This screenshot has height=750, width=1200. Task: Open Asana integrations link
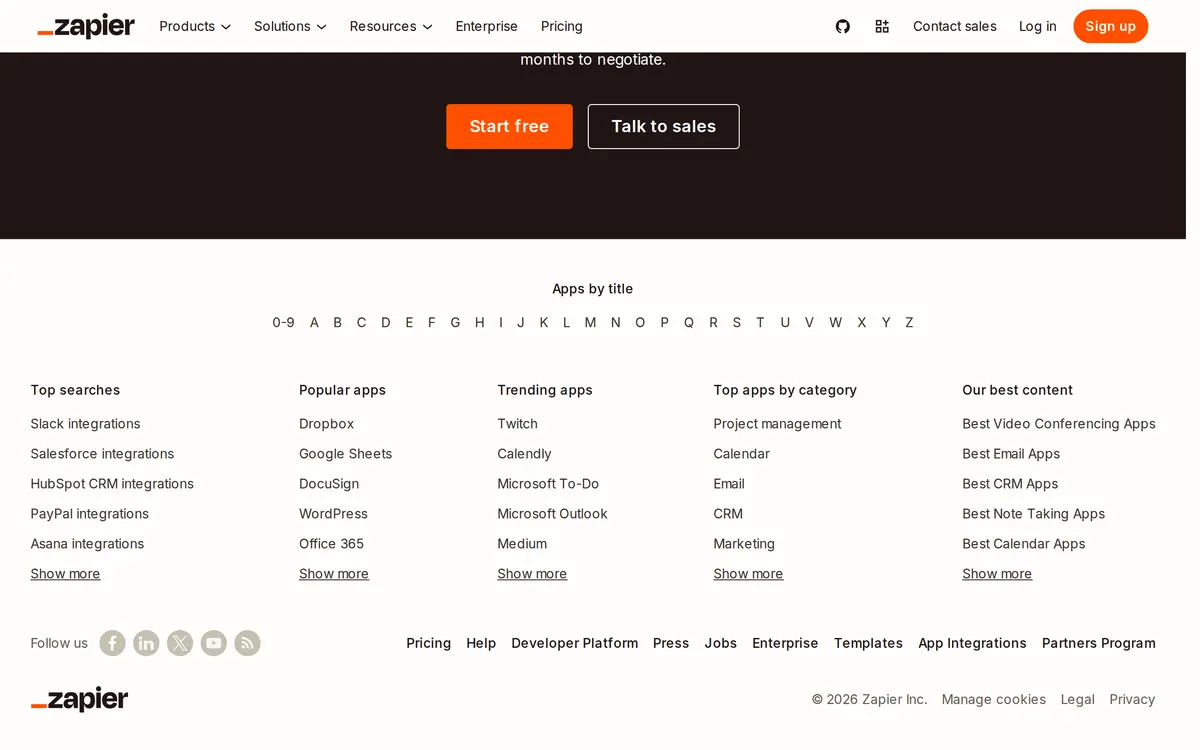87,544
